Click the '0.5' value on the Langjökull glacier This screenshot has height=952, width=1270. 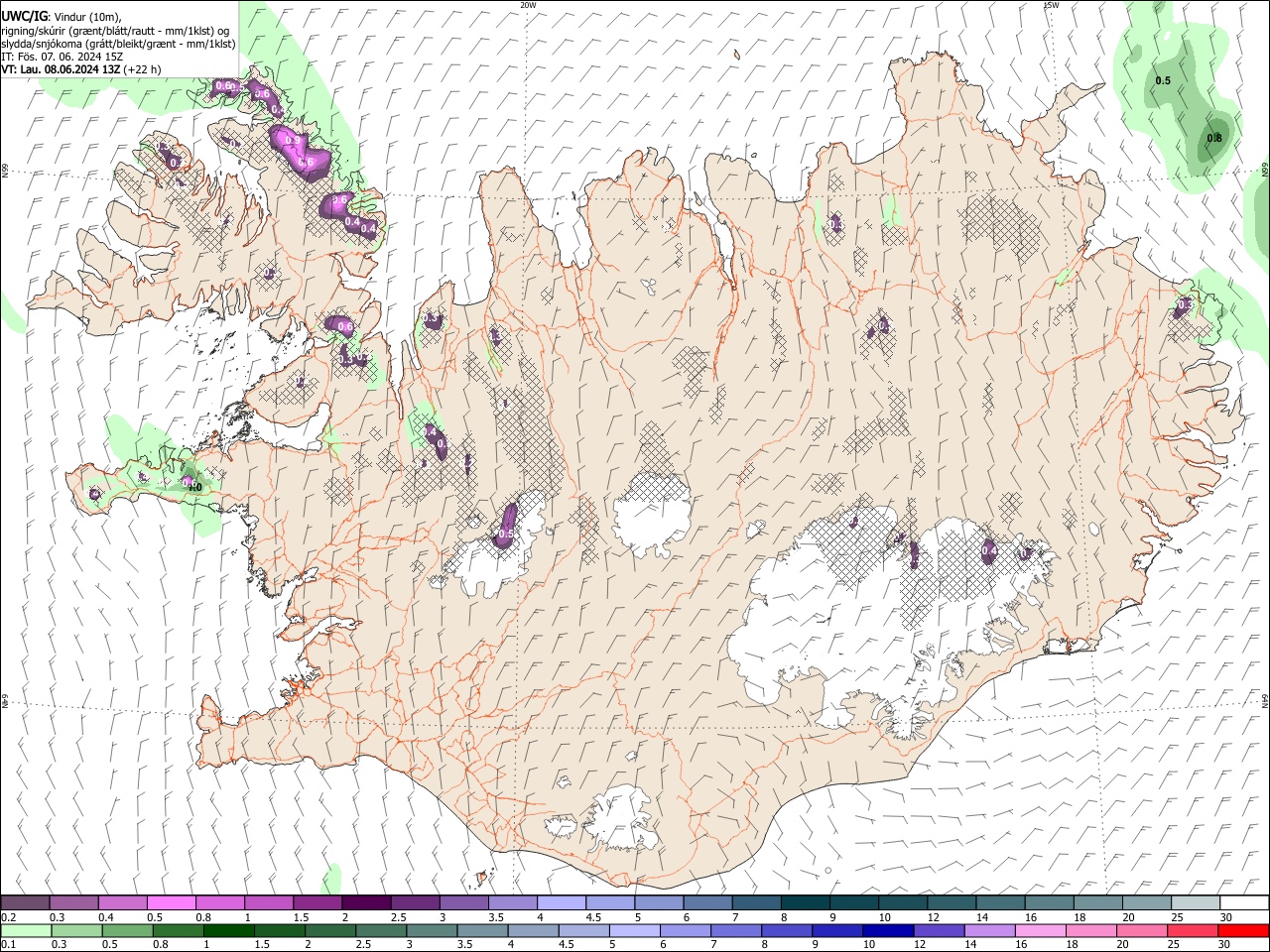[x=505, y=535]
